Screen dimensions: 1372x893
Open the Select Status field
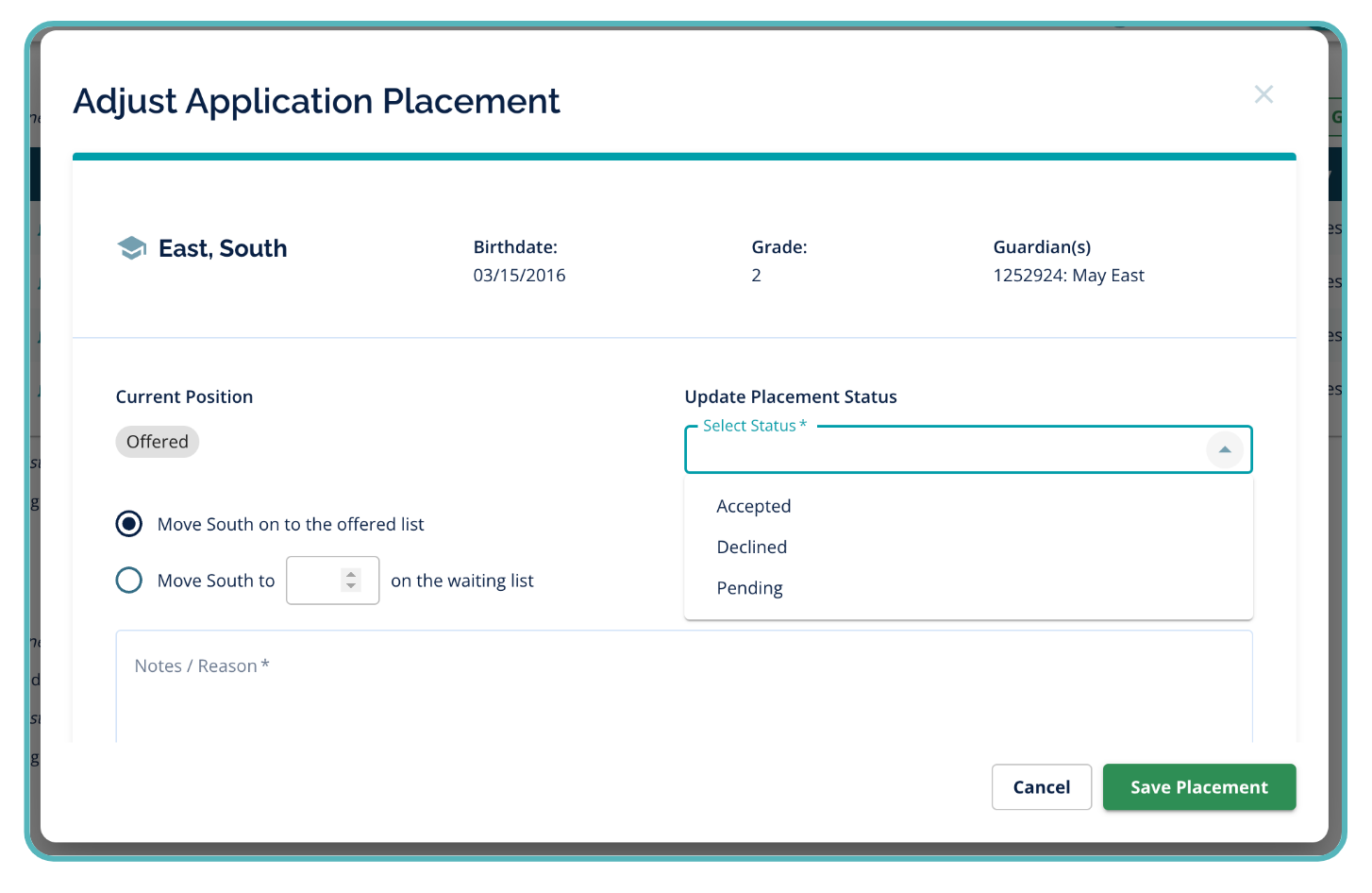(x=944, y=450)
